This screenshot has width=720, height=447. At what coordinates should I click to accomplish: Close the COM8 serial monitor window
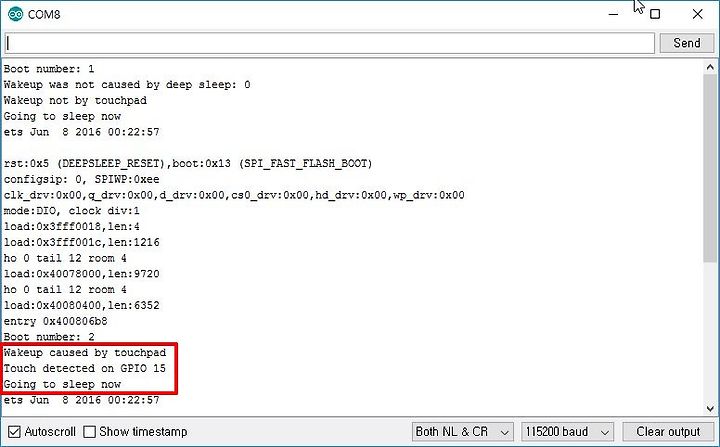click(x=698, y=14)
